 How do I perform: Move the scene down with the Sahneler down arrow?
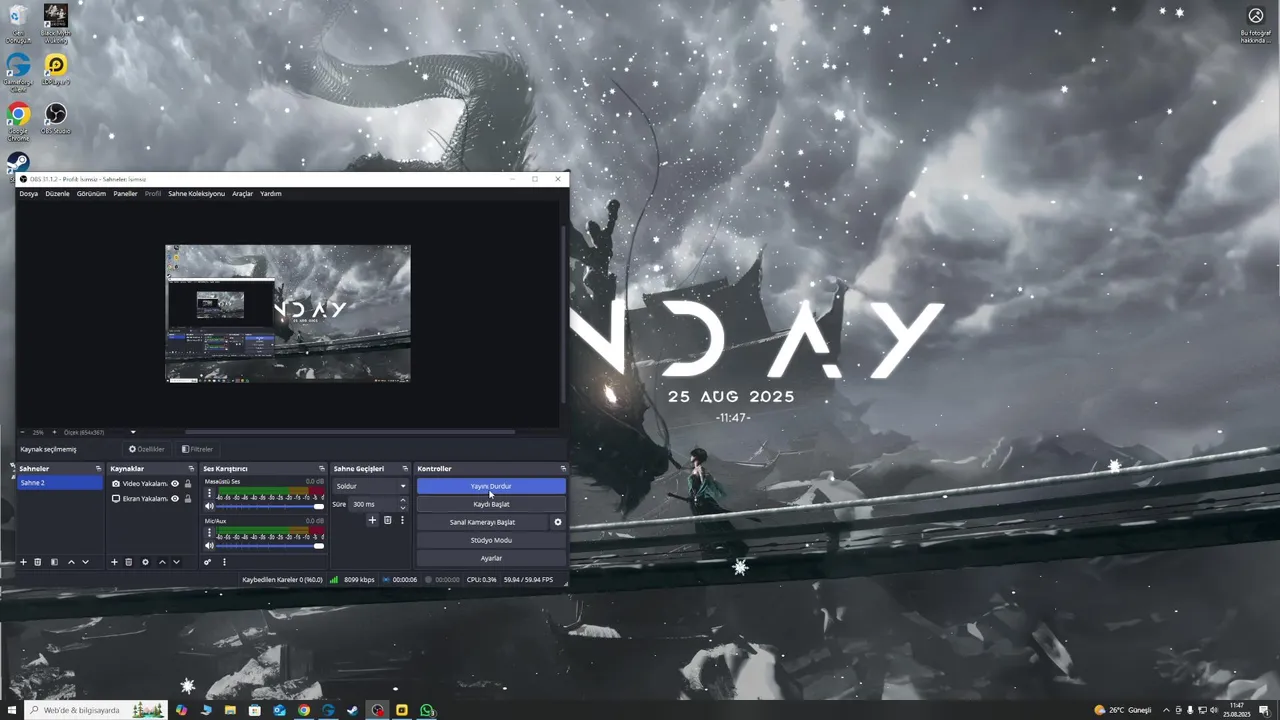[85, 562]
